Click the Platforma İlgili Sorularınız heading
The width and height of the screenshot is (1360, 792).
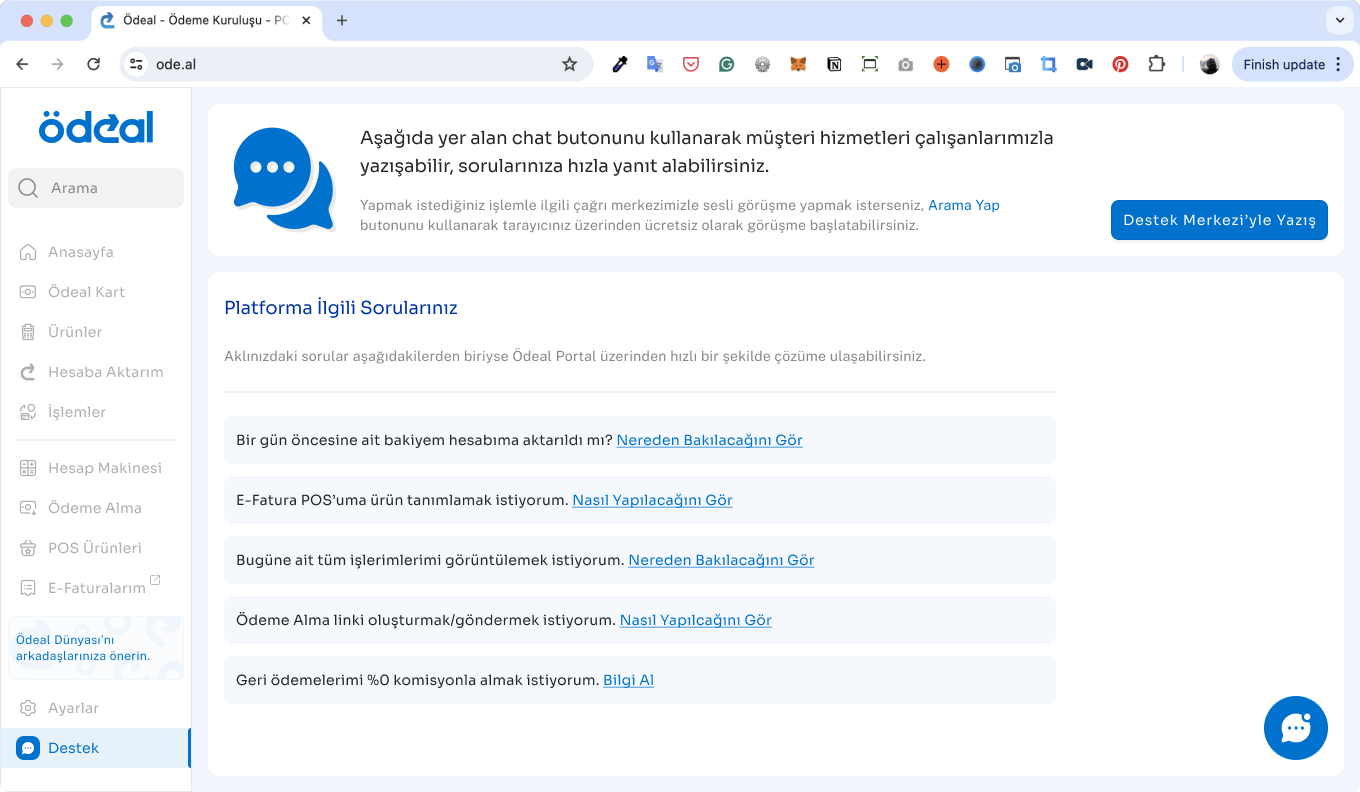[x=341, y=308]
